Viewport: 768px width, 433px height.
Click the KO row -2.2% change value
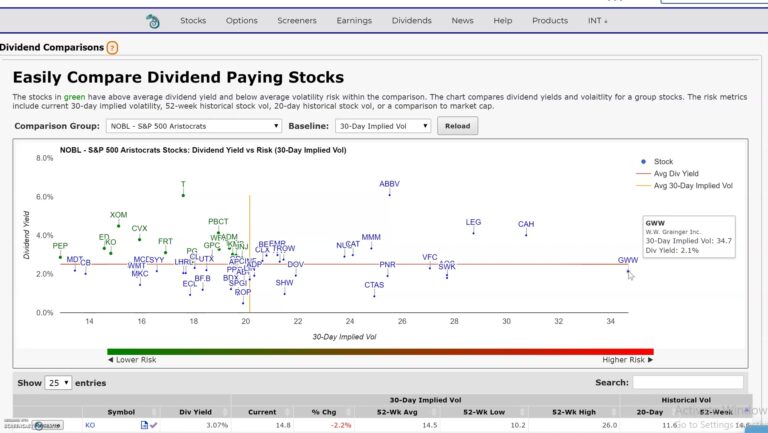point(341,425)
